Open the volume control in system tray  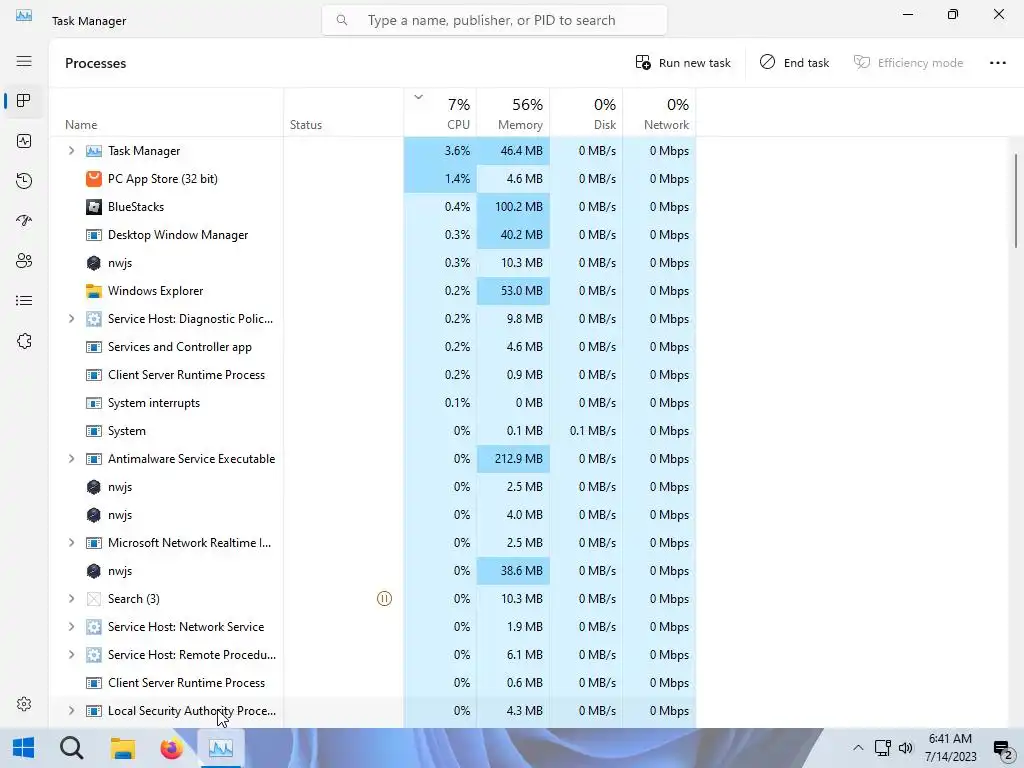coord(906,748)
